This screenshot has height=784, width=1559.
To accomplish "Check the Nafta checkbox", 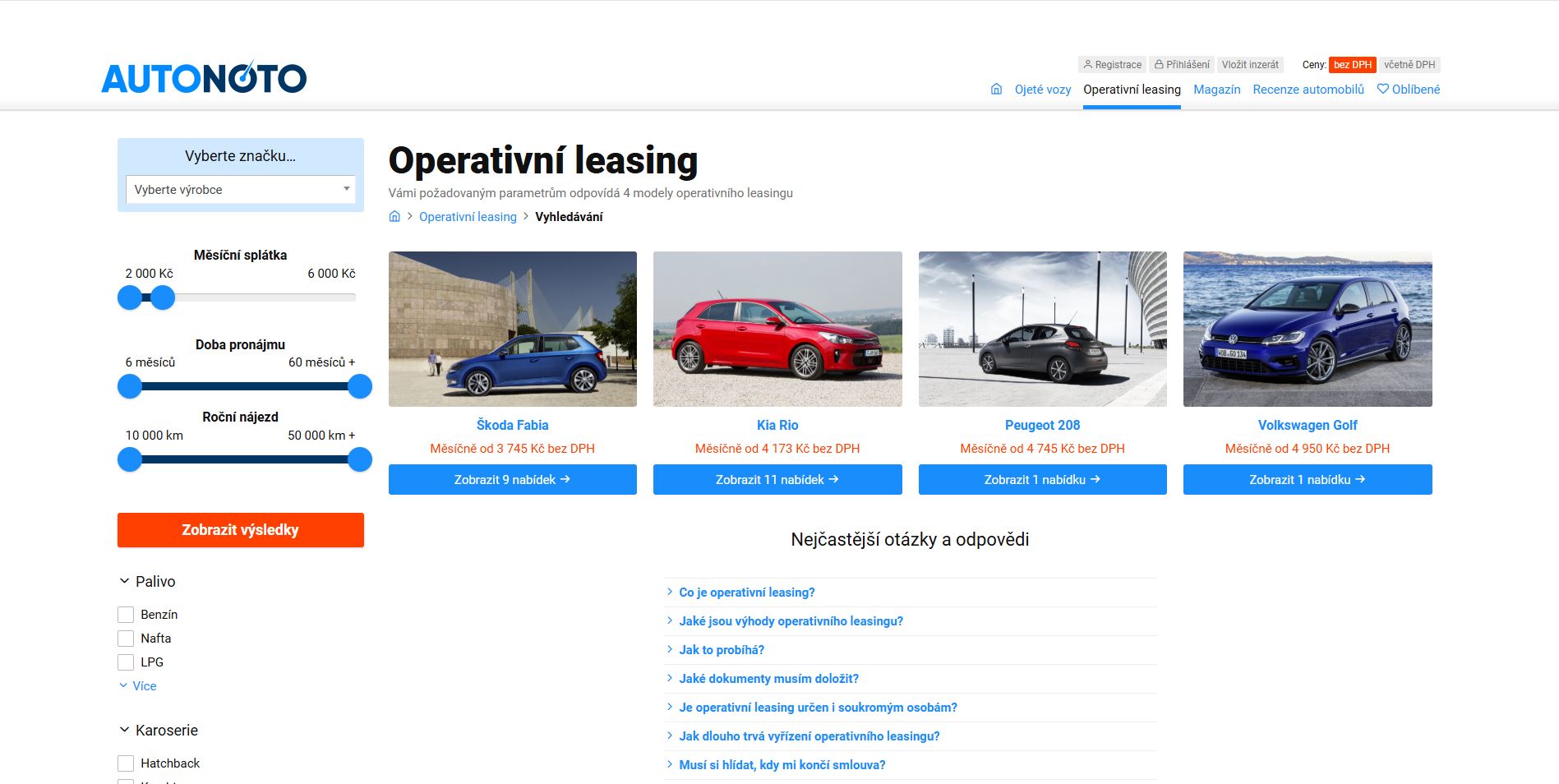I will click(126, 639).
